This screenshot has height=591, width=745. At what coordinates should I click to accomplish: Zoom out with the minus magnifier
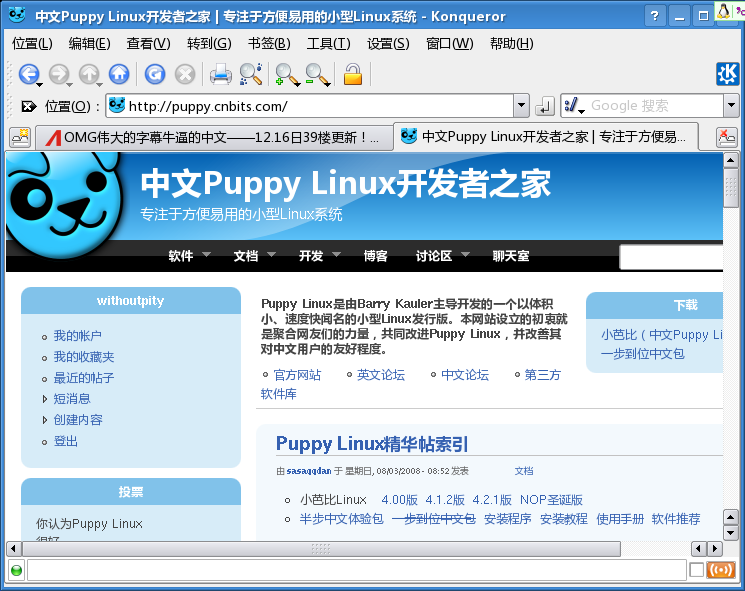[x=317, y=75]
